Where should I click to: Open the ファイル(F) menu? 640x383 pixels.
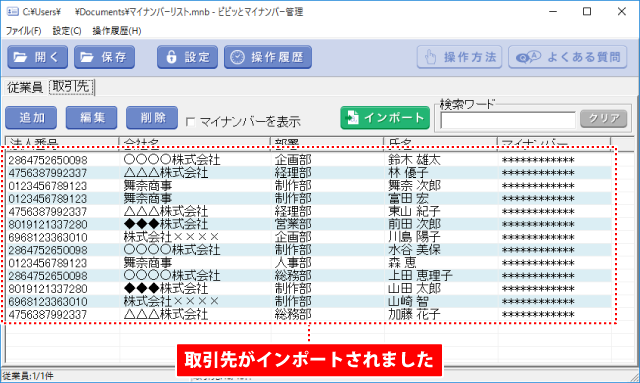point(23,31)
